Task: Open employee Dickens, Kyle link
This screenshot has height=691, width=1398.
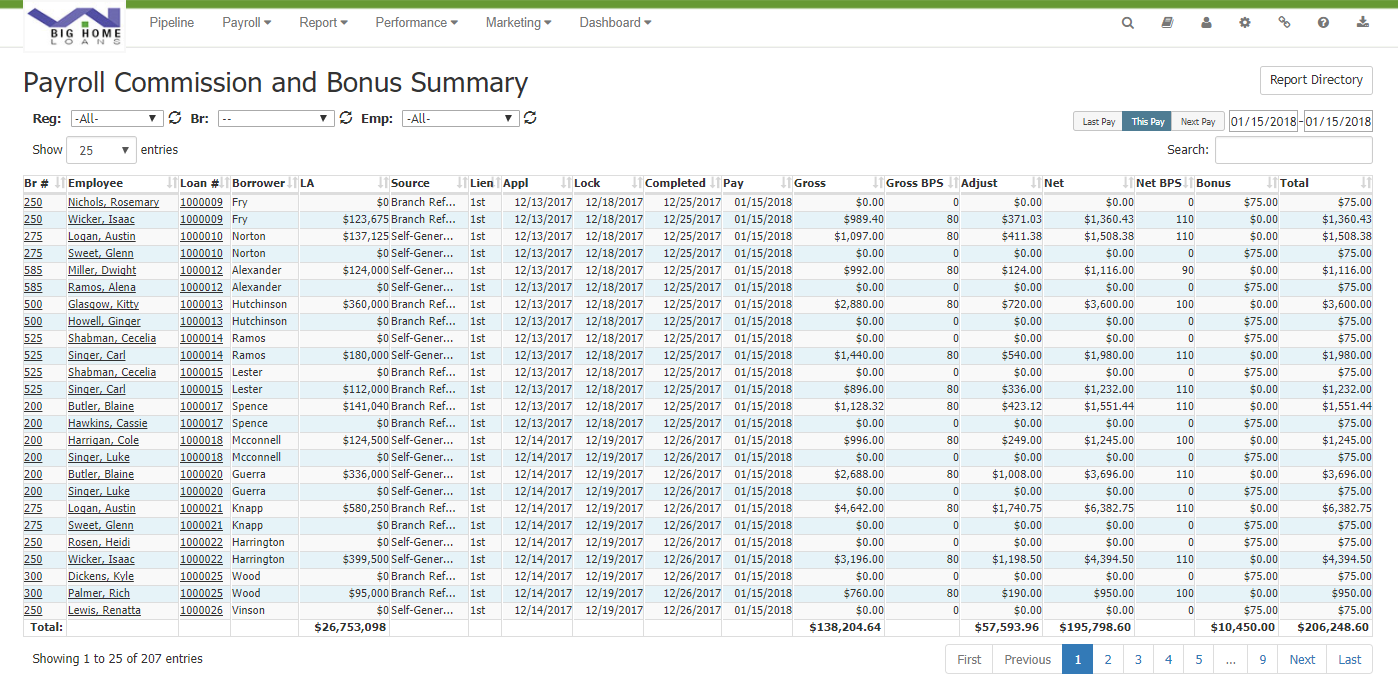Action: tap(101, 577)
